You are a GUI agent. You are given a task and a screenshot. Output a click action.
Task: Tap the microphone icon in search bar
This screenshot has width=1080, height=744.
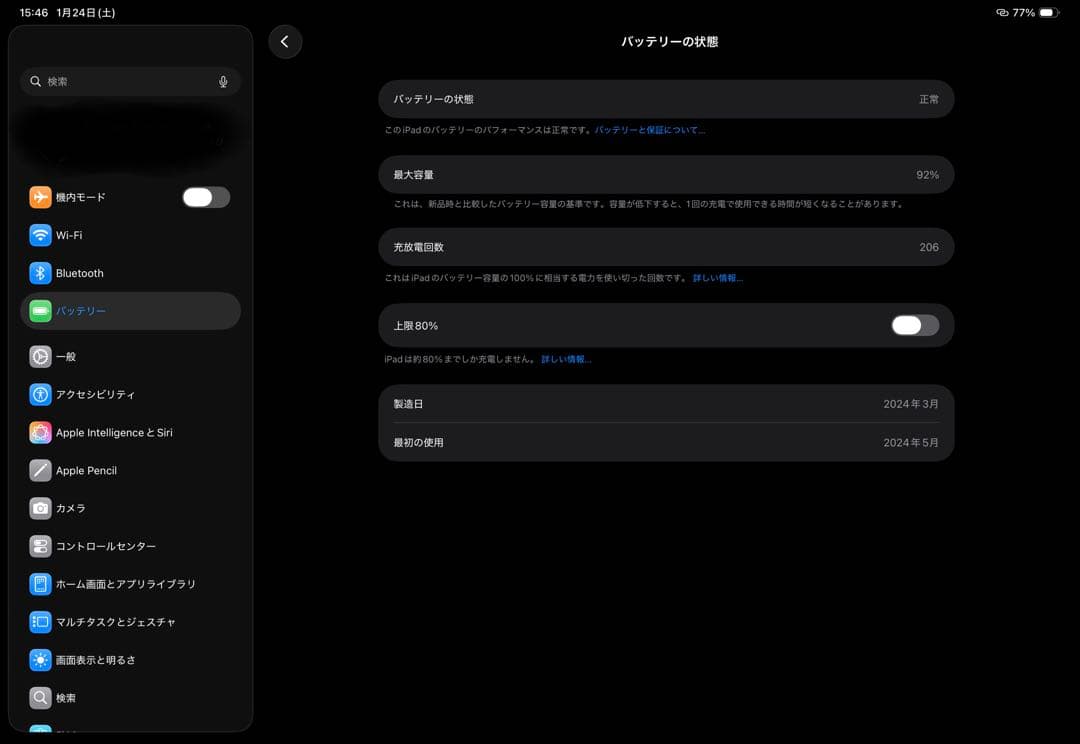[224, 82]
